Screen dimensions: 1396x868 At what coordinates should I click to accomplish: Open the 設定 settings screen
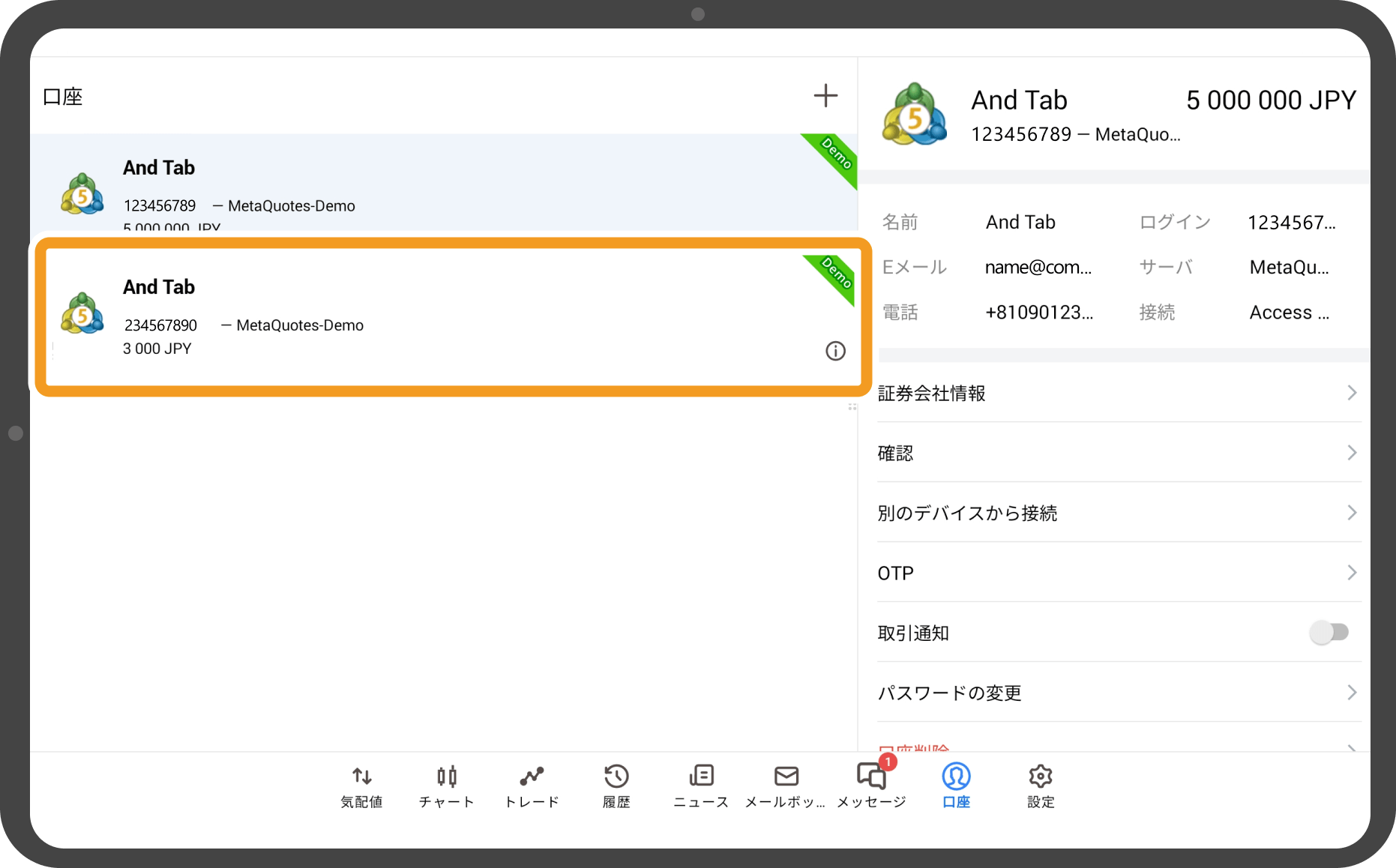pos(1040,786)
